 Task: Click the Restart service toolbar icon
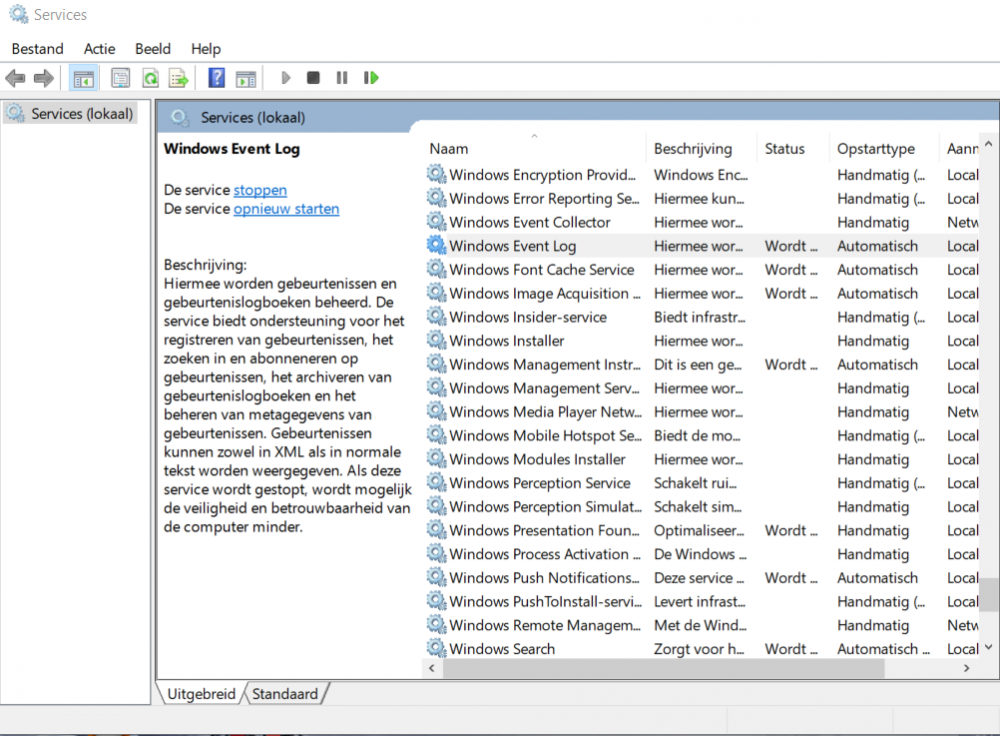click(371, 78)
